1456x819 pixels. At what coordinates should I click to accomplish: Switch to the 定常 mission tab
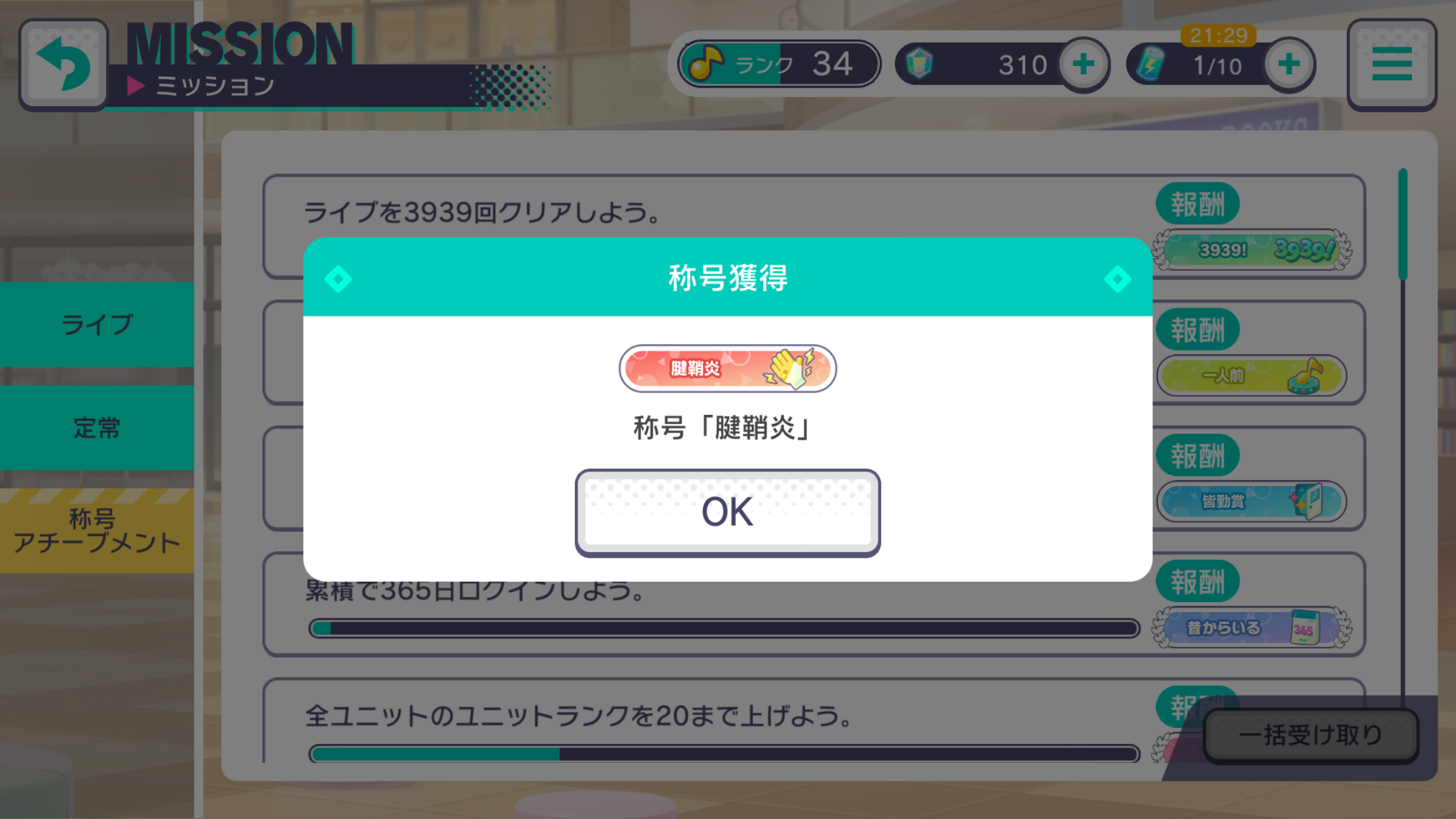(97, 427)
